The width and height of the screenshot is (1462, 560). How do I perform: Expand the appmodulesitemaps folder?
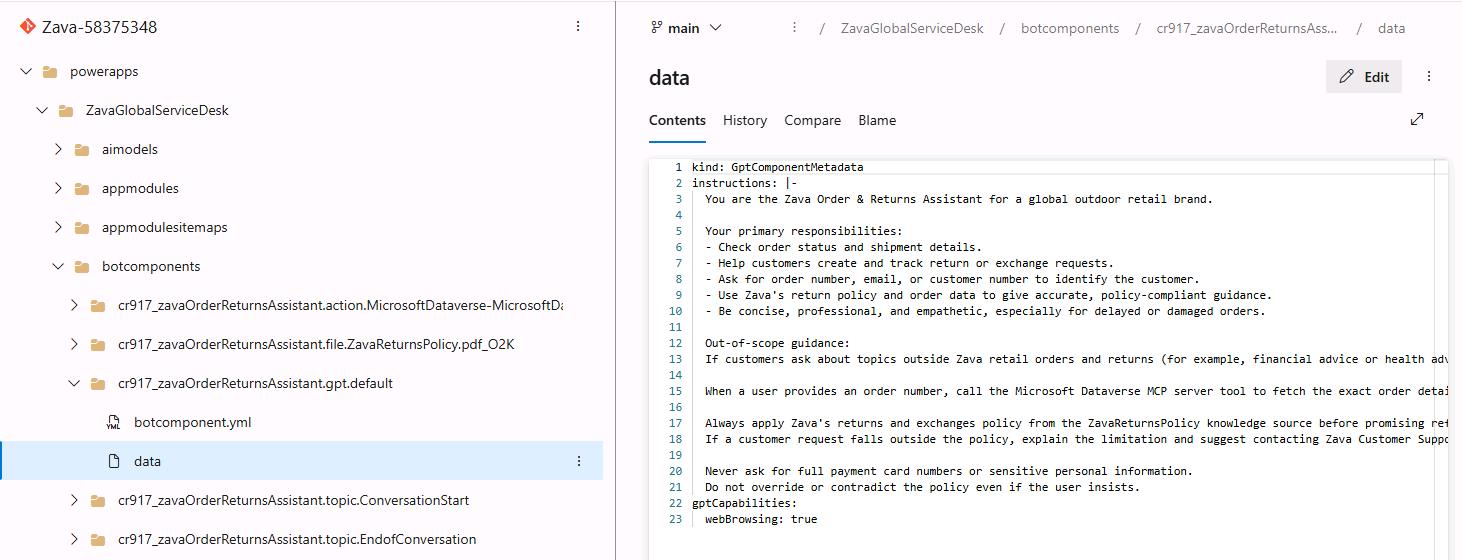click(x=58, y=227)
